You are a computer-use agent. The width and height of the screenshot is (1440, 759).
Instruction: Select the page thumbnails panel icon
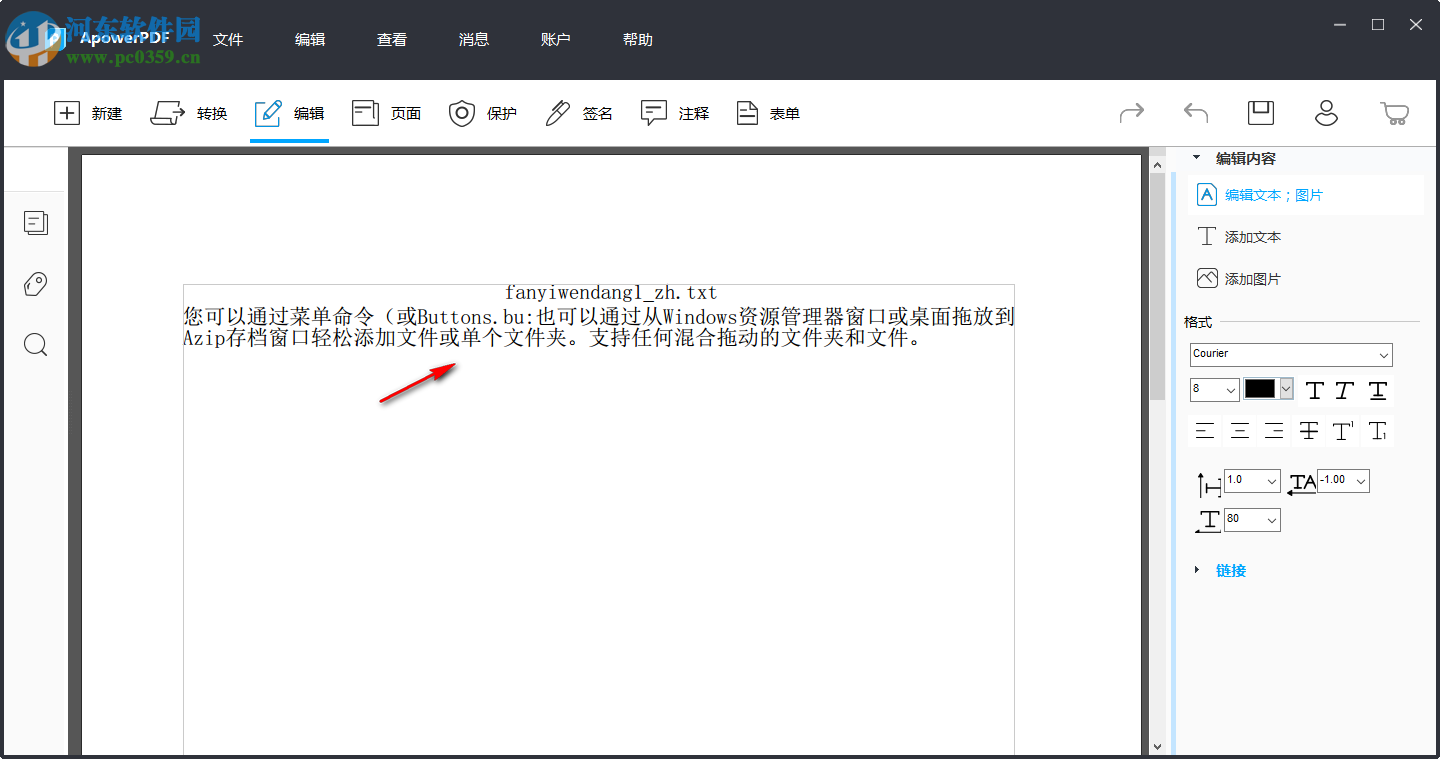point(35,222)
